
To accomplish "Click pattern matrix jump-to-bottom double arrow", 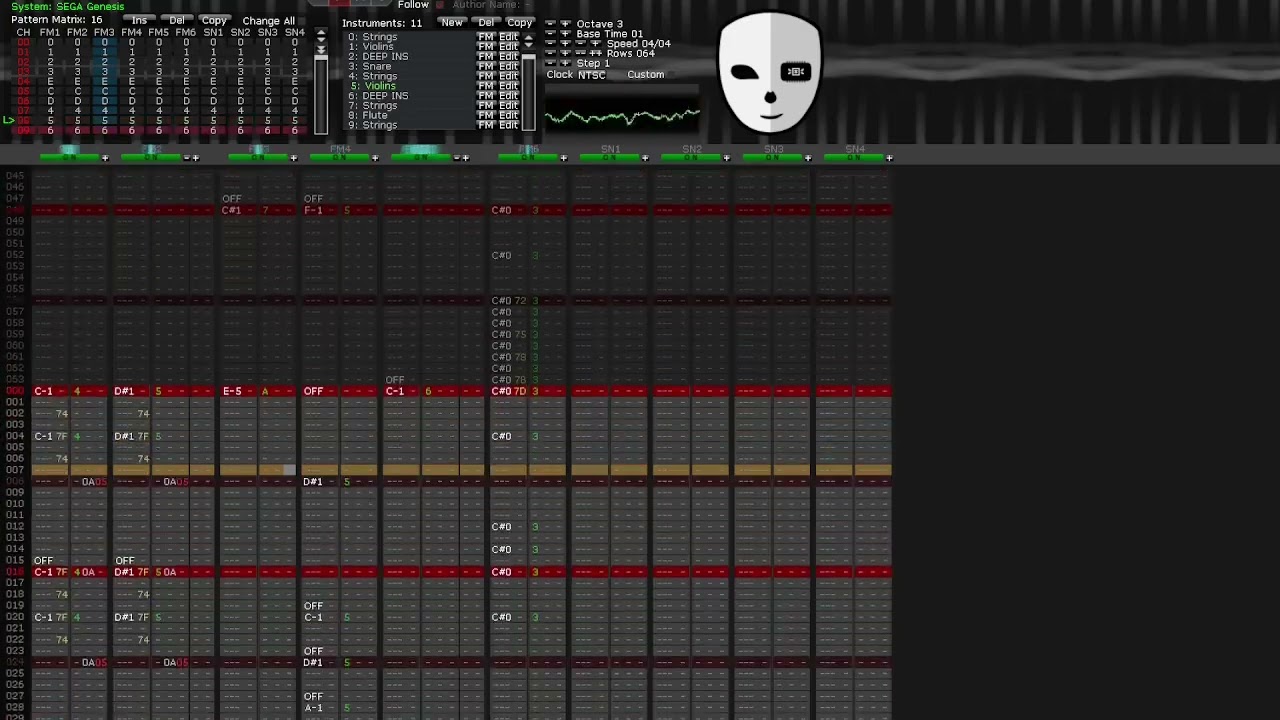I will coord(321,49).
